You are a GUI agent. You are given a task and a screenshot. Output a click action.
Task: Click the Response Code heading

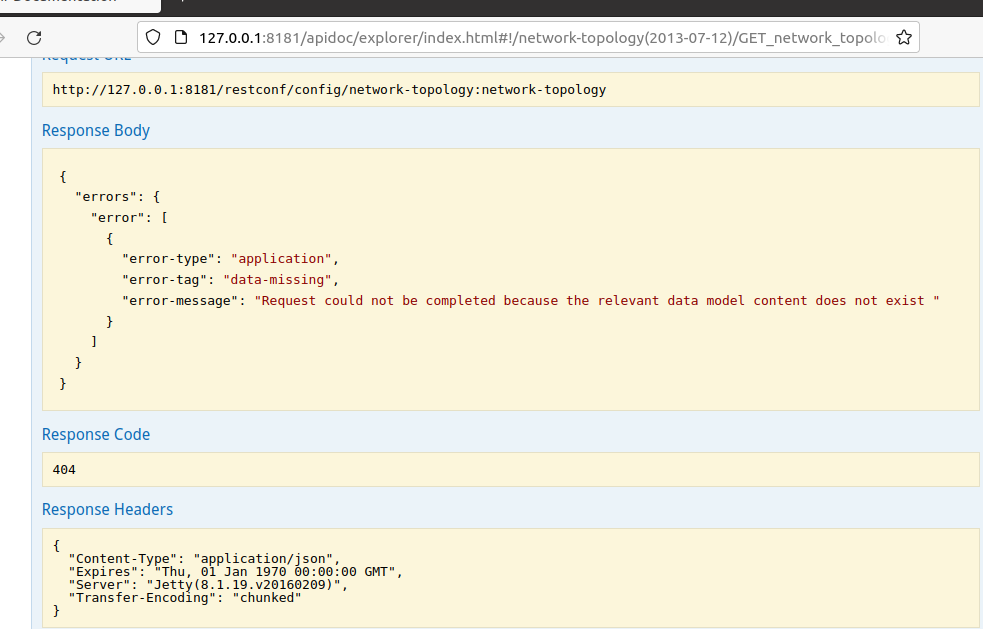(96, 435)
